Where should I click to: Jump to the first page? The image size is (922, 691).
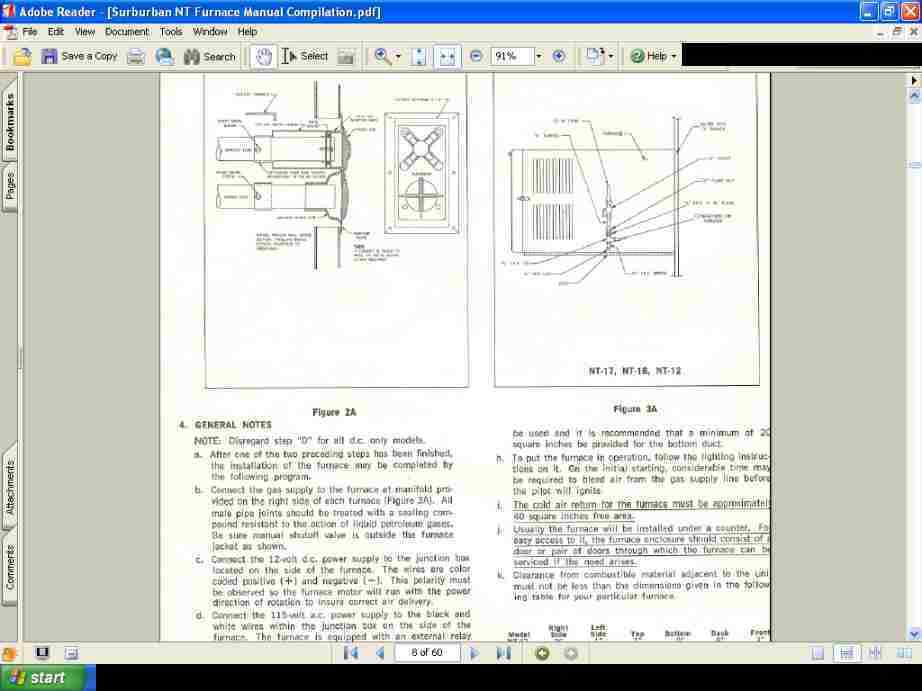351,653
